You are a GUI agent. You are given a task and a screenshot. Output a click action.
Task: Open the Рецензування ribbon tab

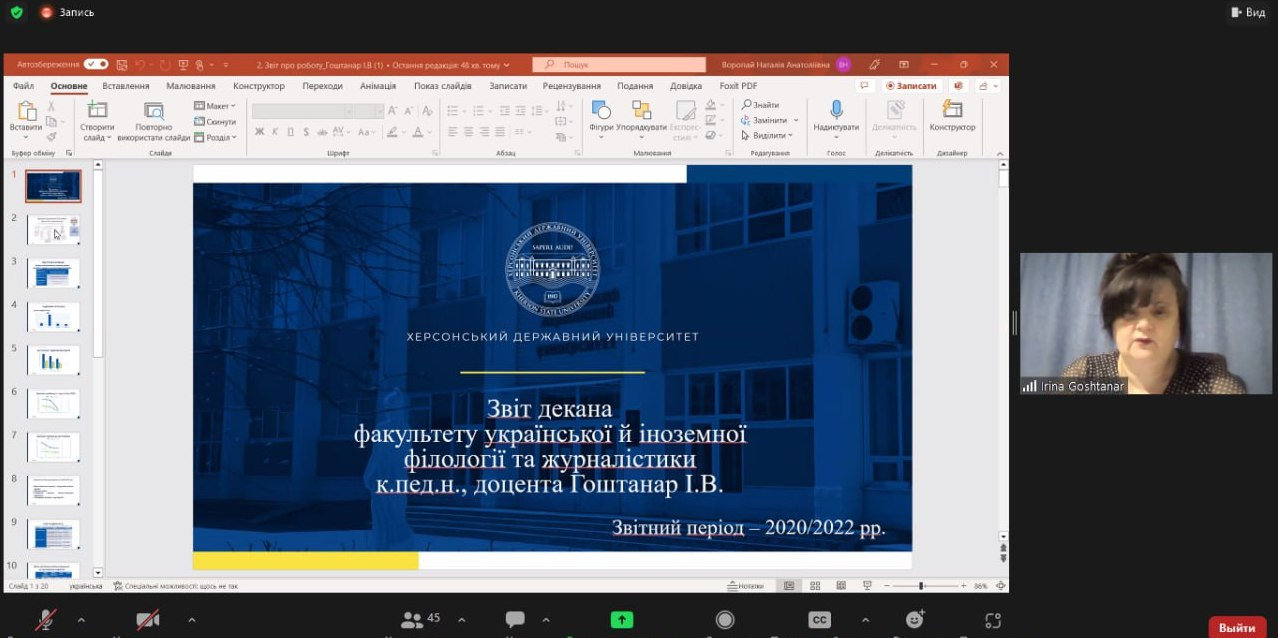click(572, 86)
